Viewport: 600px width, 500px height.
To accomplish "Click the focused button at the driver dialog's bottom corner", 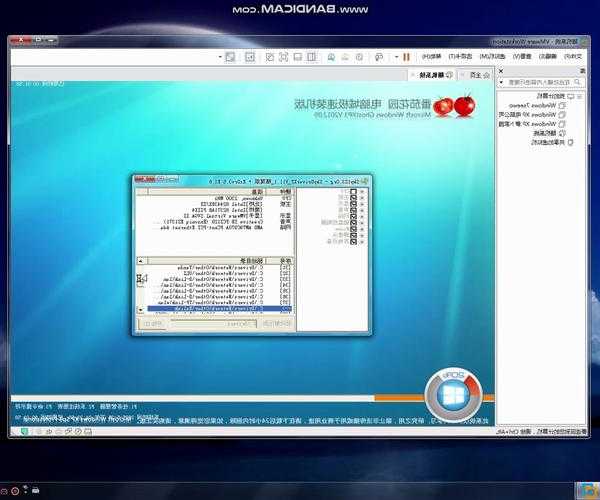I will (x=152, y=324).
